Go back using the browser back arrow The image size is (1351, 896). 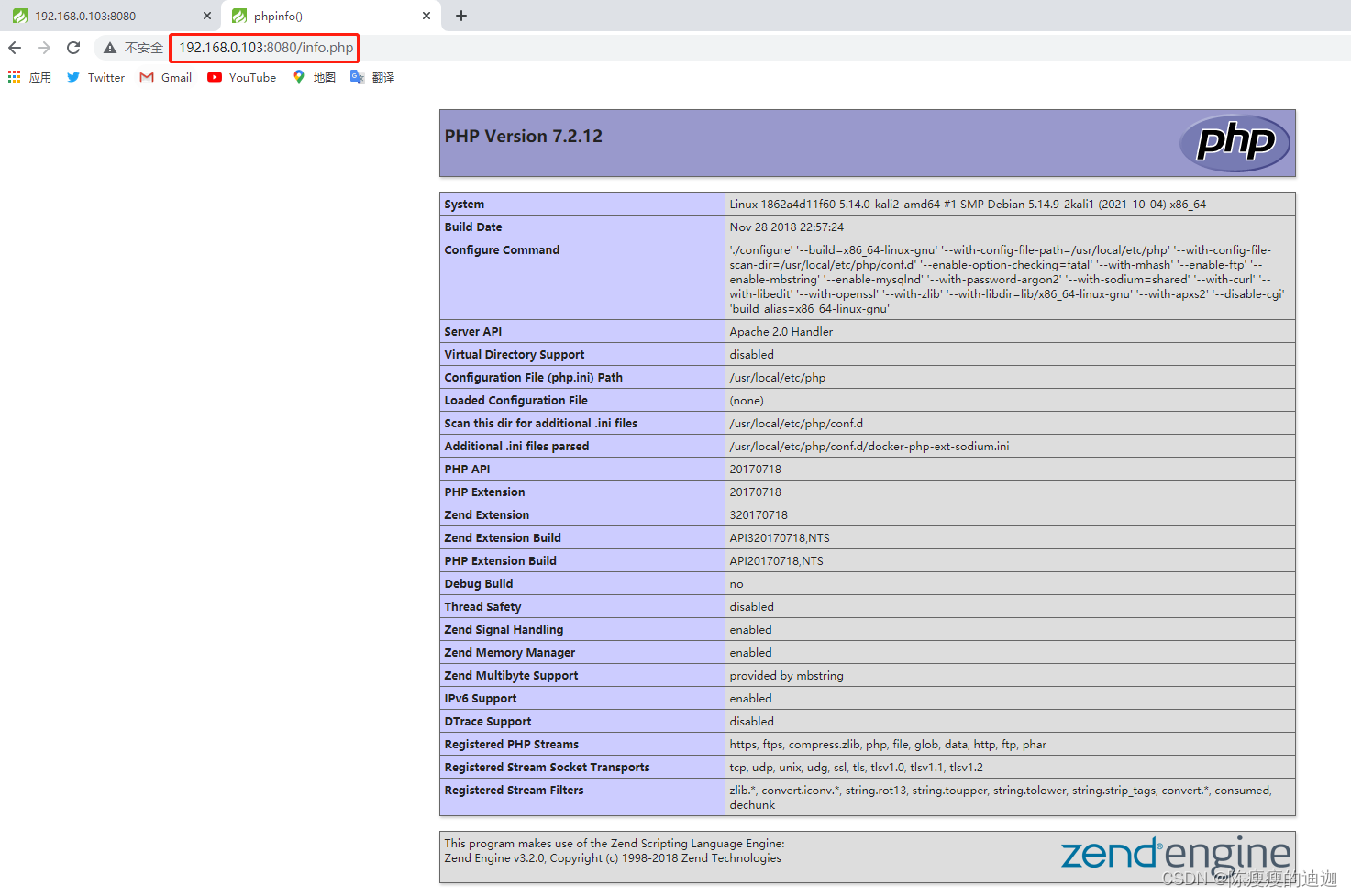click(x=15, y=48)
